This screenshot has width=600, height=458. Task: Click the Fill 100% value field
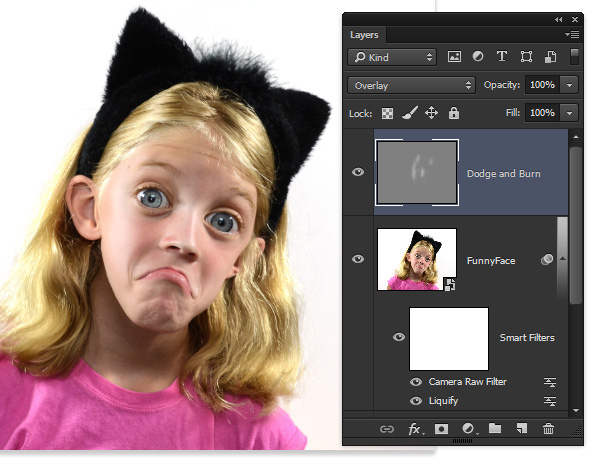542,113
